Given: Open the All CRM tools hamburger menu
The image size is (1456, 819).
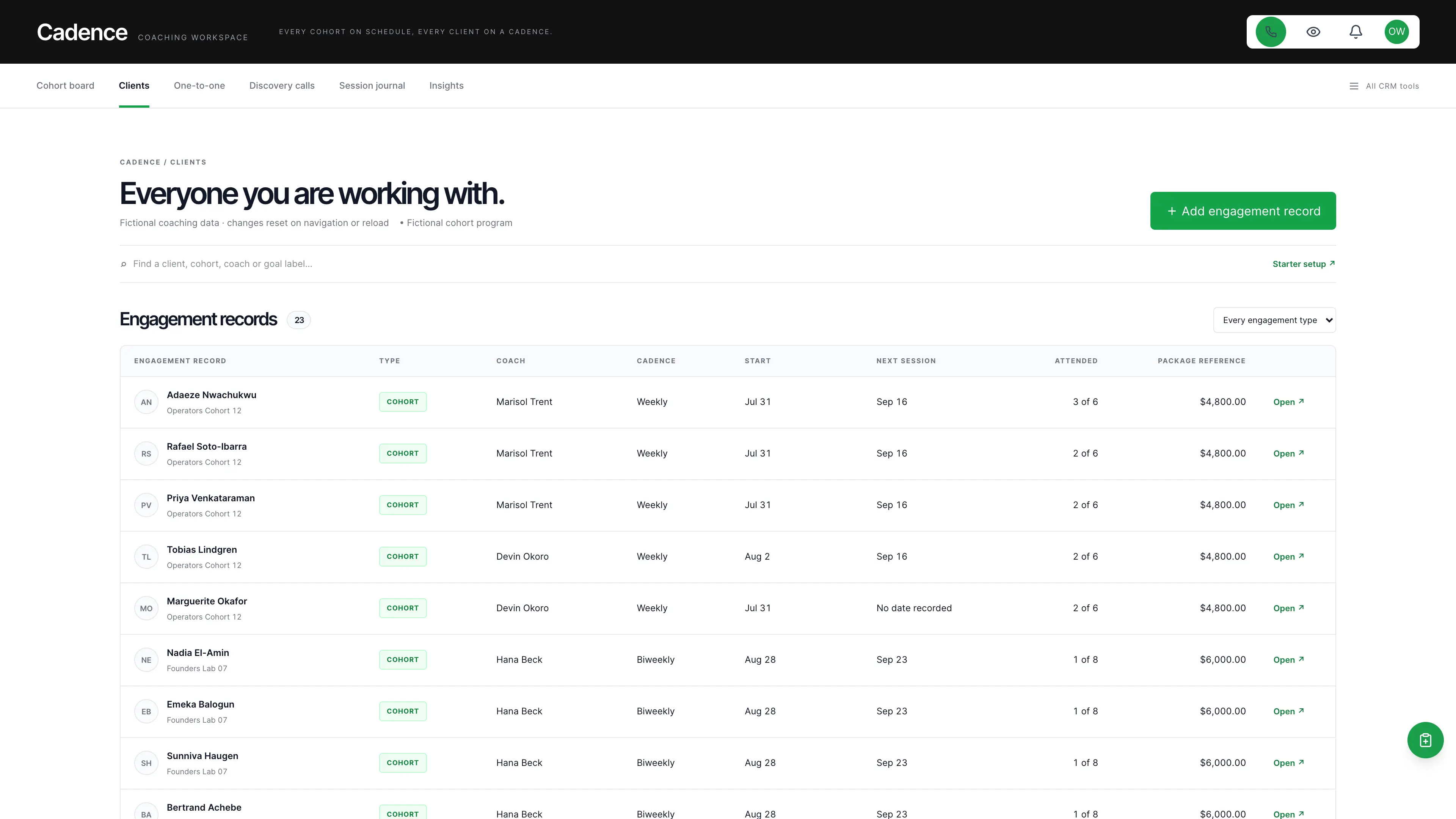Looking at the screenshot, I should coord(1384,86).
